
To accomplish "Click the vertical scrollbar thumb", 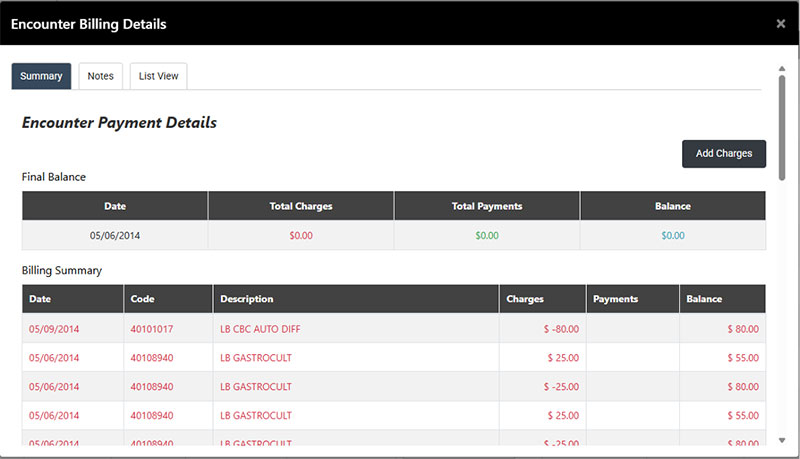I will 781,125.
